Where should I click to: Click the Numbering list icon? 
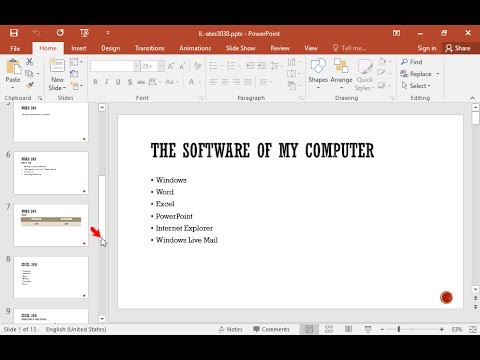click(231, 66)
